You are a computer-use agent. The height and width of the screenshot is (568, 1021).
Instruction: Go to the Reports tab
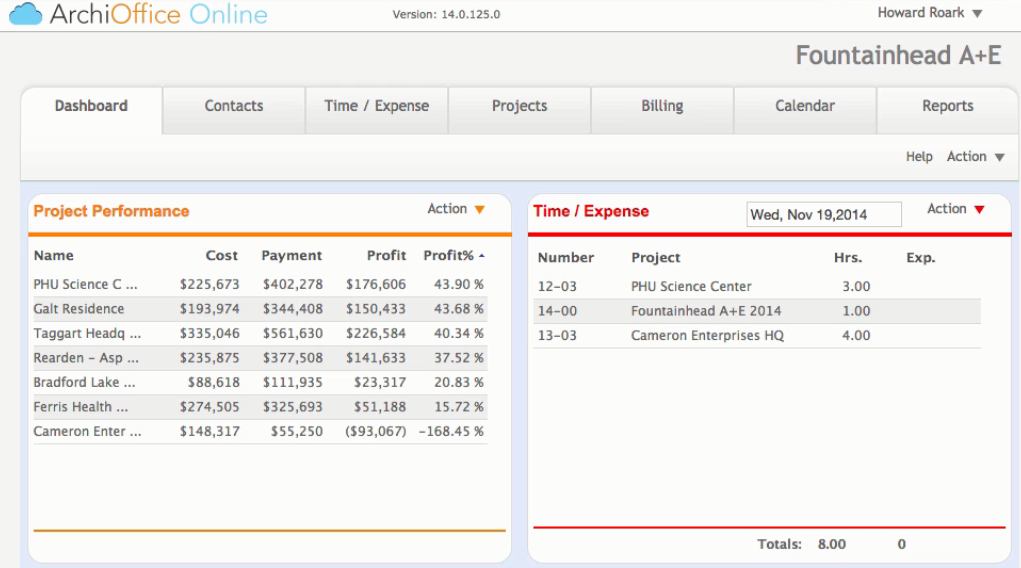point(947,106)
